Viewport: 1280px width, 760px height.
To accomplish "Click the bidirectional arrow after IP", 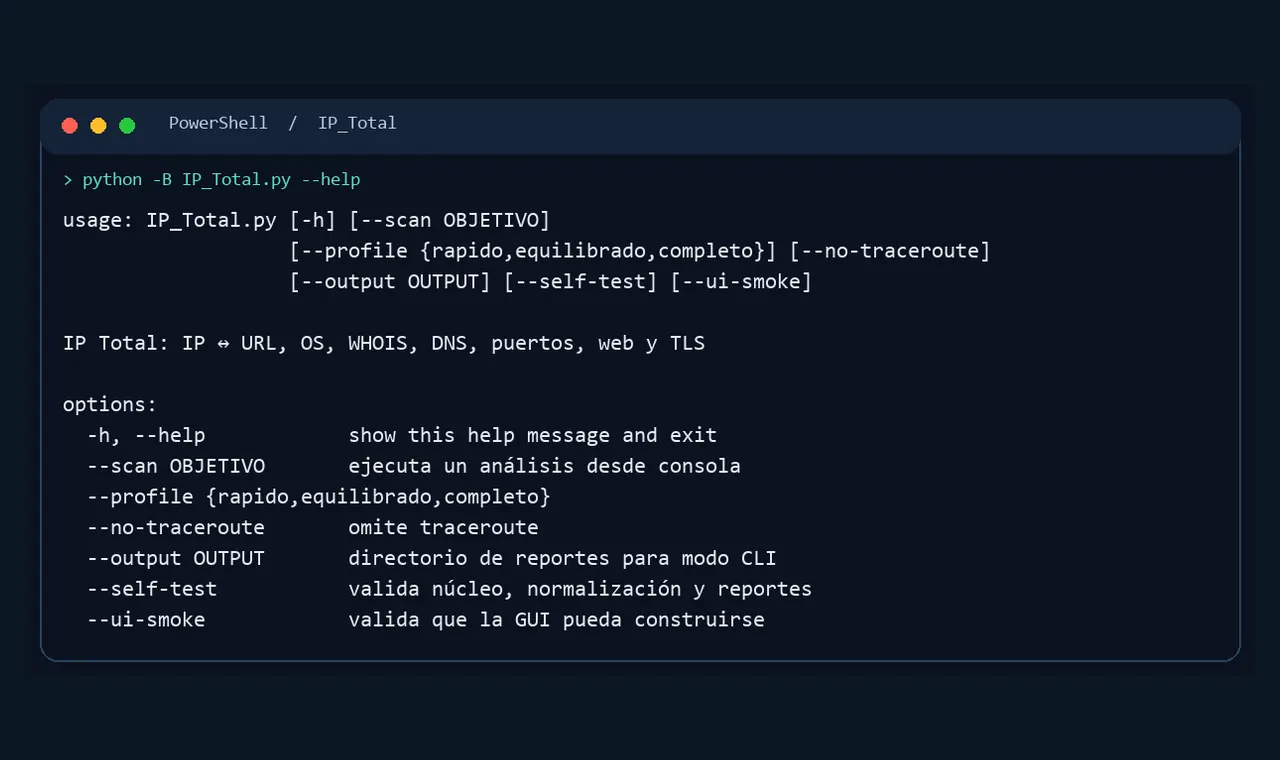I will click(222, 344).
